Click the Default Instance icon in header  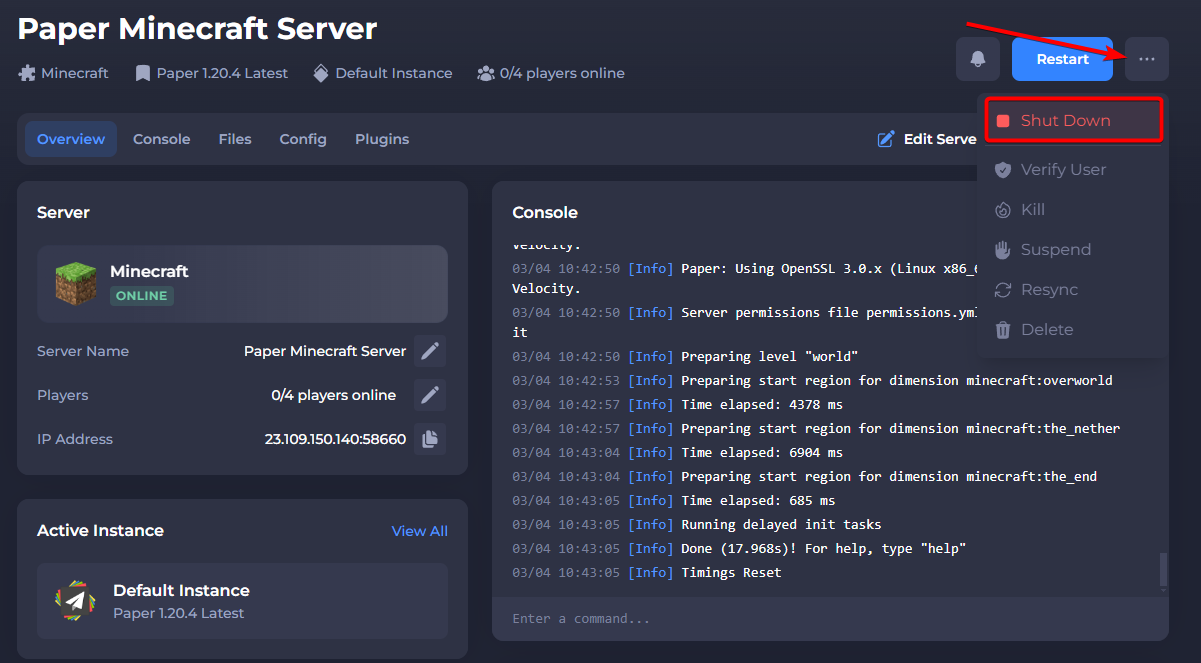coord(321,73)
